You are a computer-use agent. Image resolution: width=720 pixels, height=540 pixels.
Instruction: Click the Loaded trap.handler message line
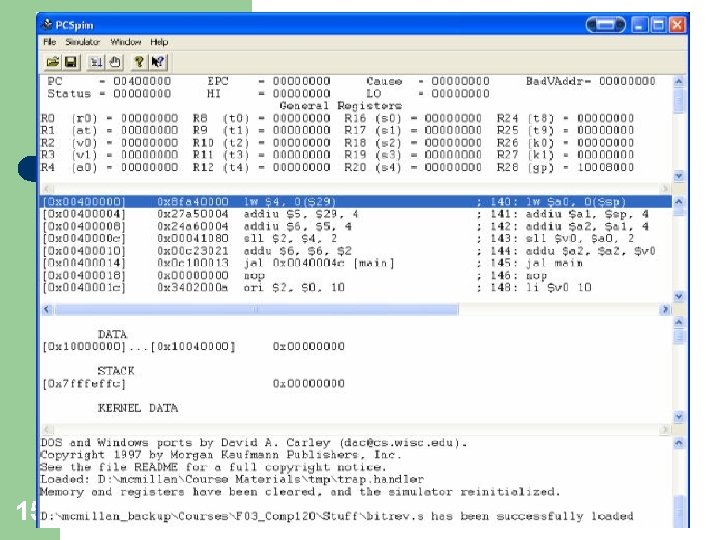pyautogui.click(x=232, y=479)
